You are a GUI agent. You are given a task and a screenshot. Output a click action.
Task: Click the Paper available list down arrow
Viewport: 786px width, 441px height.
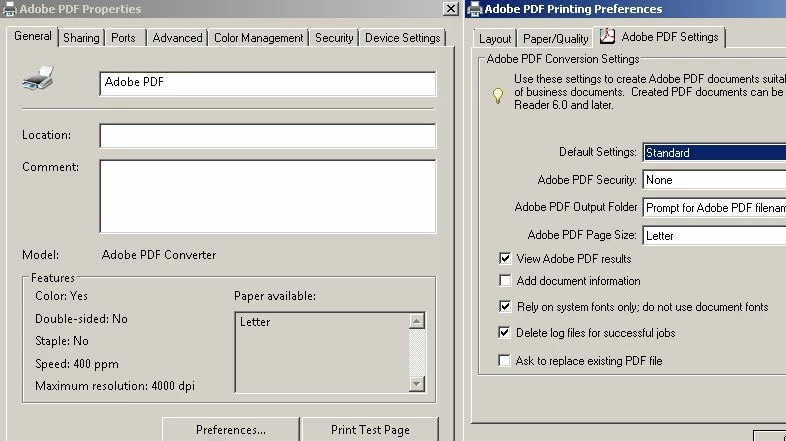417,384
